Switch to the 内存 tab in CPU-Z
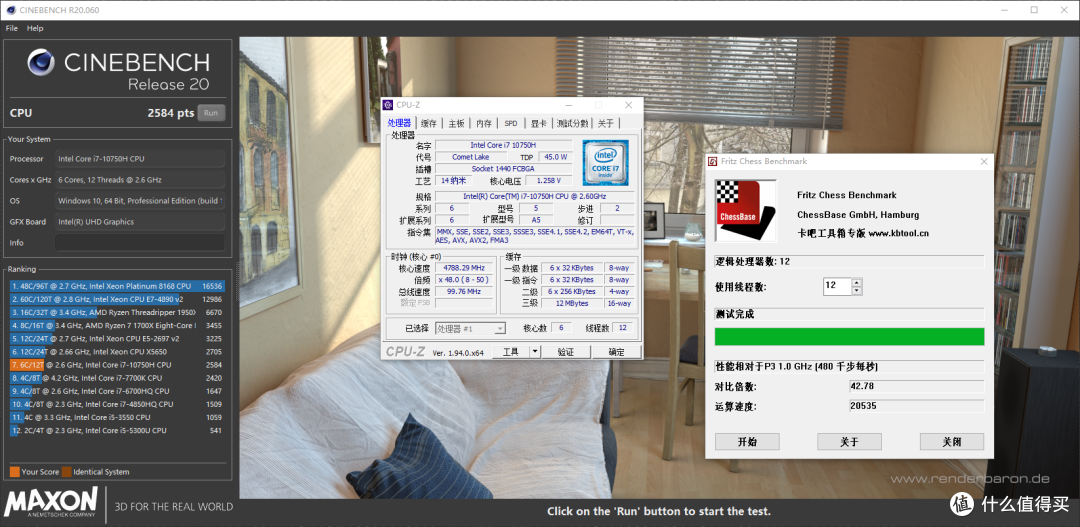The height and width of the screenshot is (527, 1080). pyautogui.click(x=484, y=123)
